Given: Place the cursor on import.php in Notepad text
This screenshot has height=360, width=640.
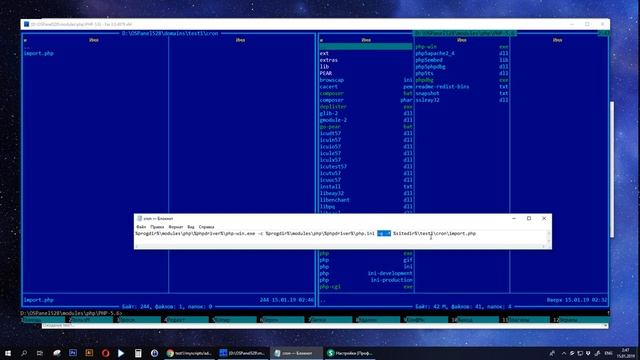Looking at the screenshot, I should coord(462,233).
